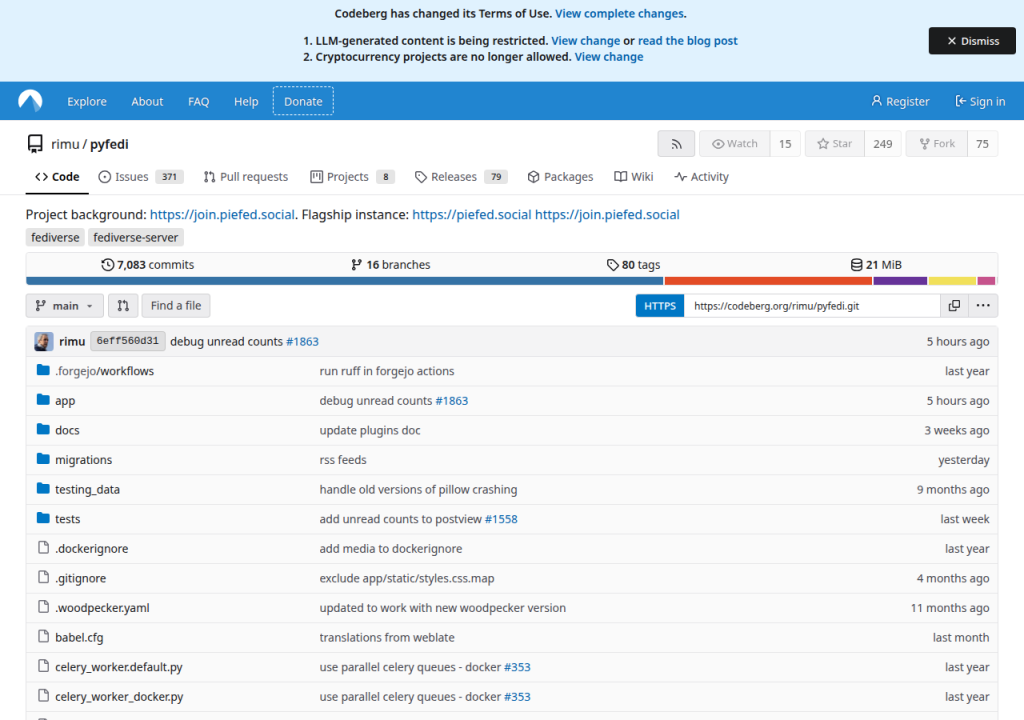
Task: Click the celery_worker_docker.py file icon
Action: 43,696
